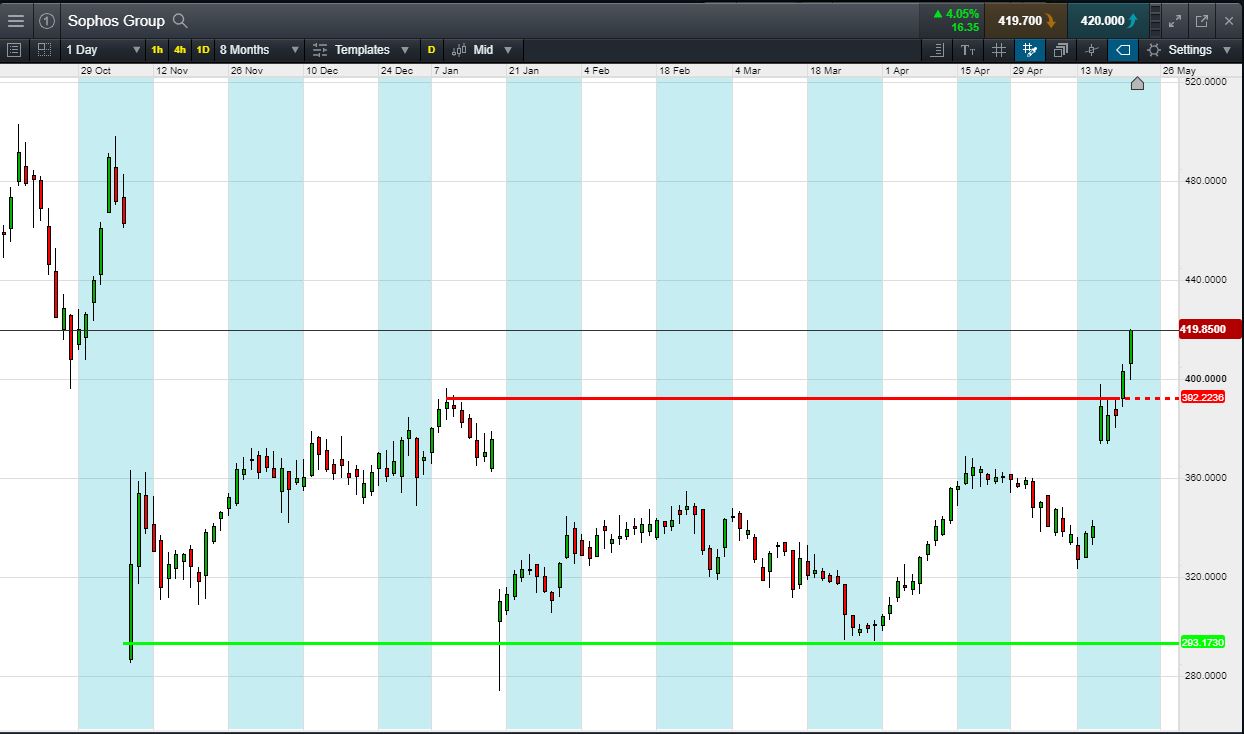Click the Sophos Group product title
Image resolution: width=1244 pixels, height=734 pixels.
[x=116, y=20]
